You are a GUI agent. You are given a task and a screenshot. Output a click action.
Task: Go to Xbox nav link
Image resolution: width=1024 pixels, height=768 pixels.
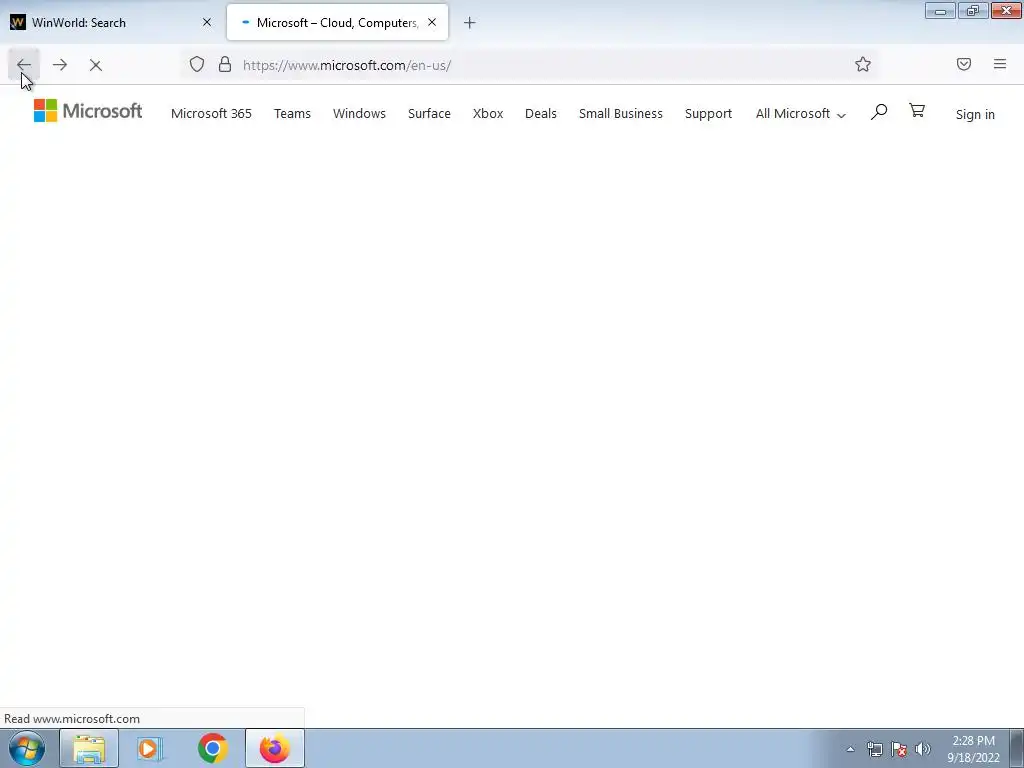(488, 114)
